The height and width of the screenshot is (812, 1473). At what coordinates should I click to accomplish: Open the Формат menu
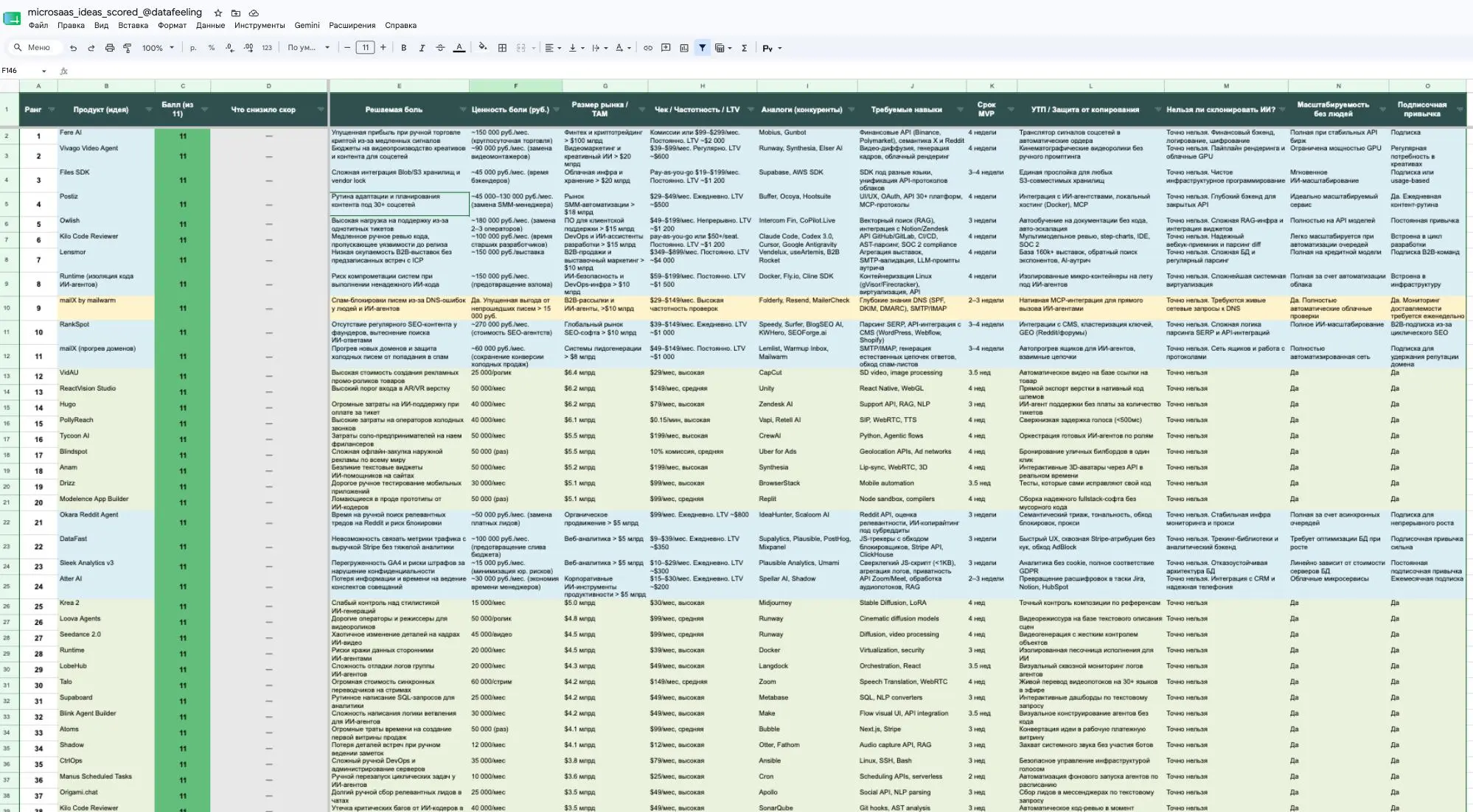coord(172,25)
